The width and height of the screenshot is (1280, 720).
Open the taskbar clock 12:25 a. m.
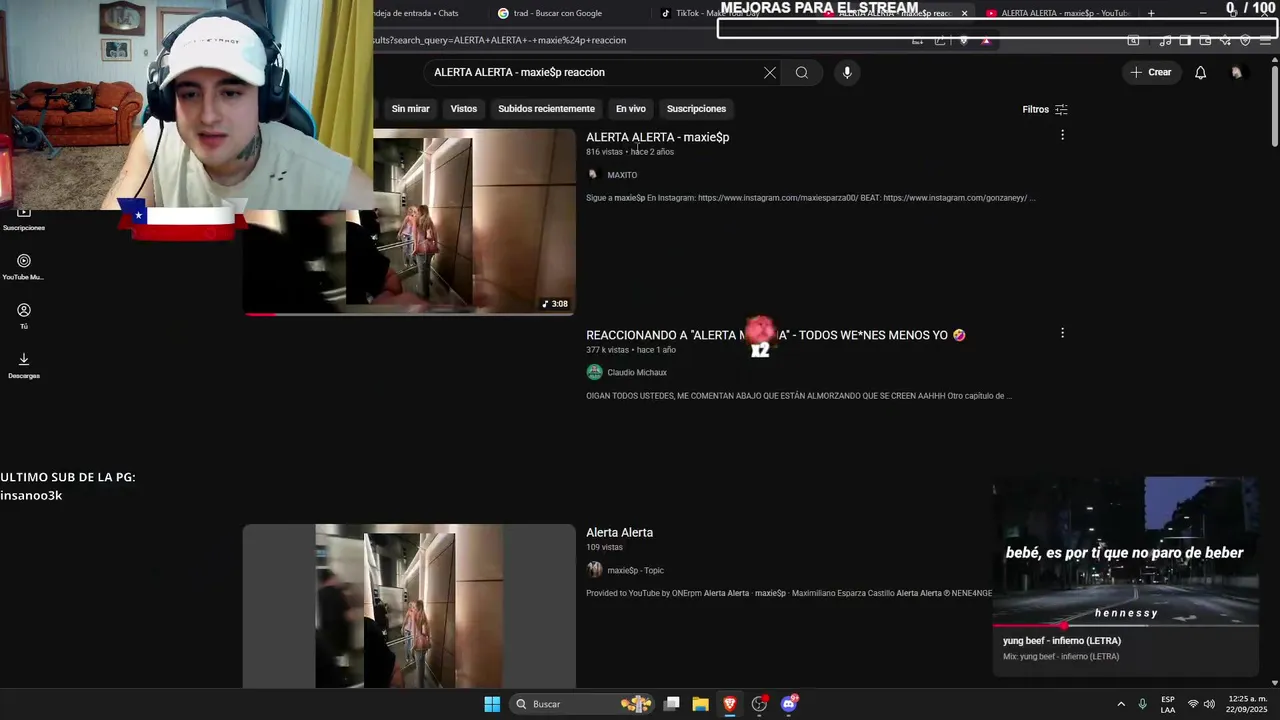(x=1247, y=704)
